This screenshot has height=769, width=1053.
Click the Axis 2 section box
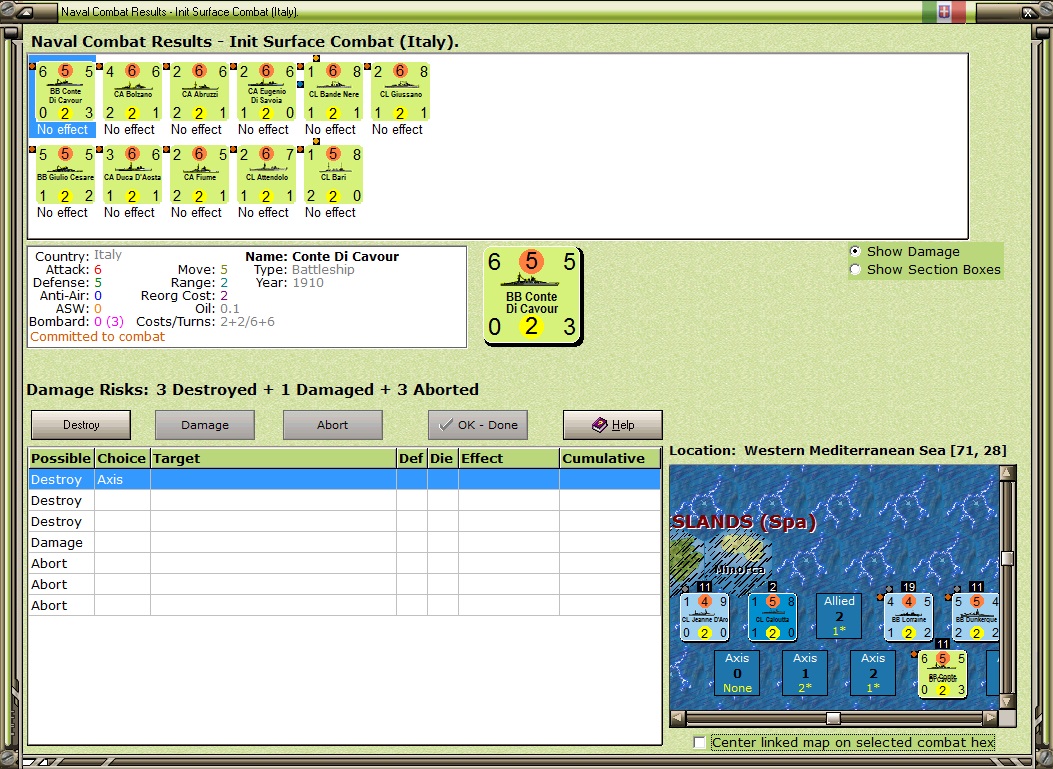872,672
